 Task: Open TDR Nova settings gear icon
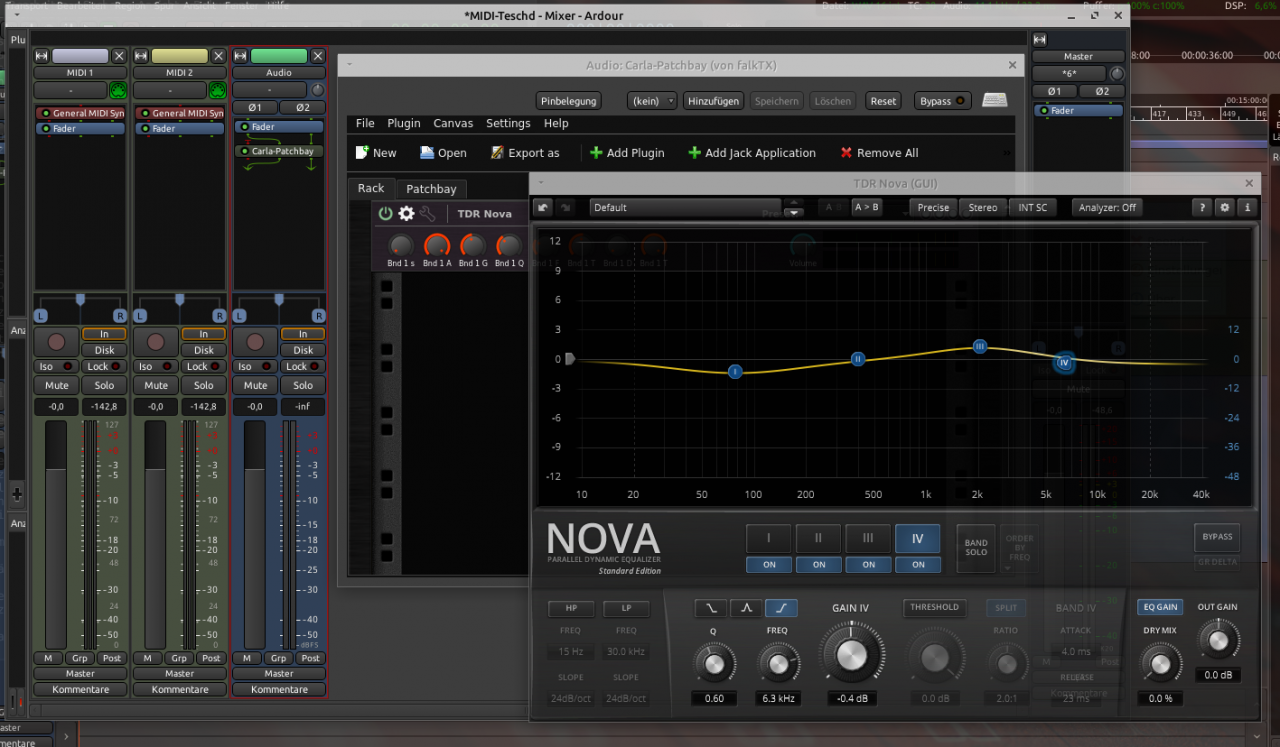[1225, 207]
